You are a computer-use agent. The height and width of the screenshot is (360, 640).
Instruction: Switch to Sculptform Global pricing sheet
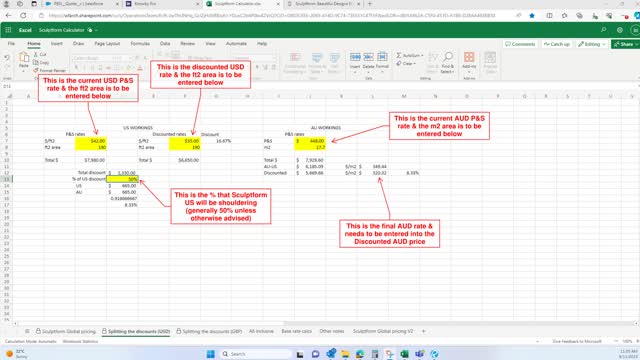[66, 331]
